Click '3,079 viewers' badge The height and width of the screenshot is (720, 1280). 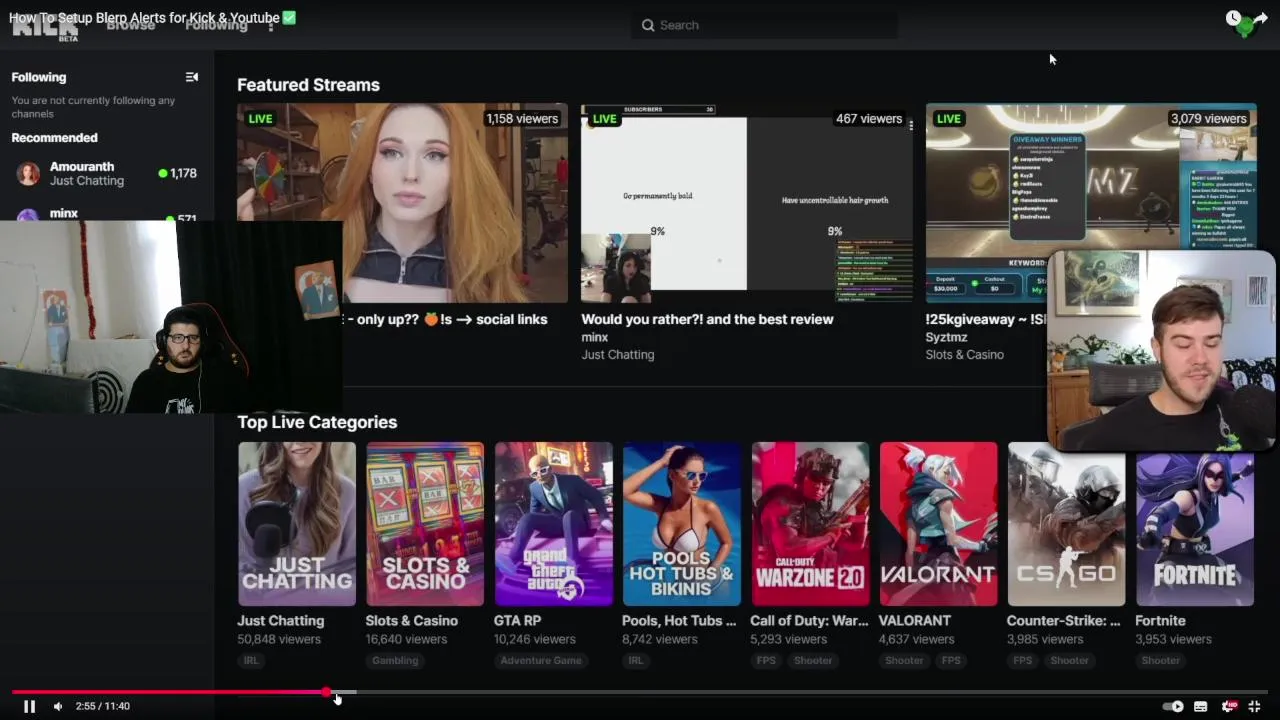click(1208, 118)
